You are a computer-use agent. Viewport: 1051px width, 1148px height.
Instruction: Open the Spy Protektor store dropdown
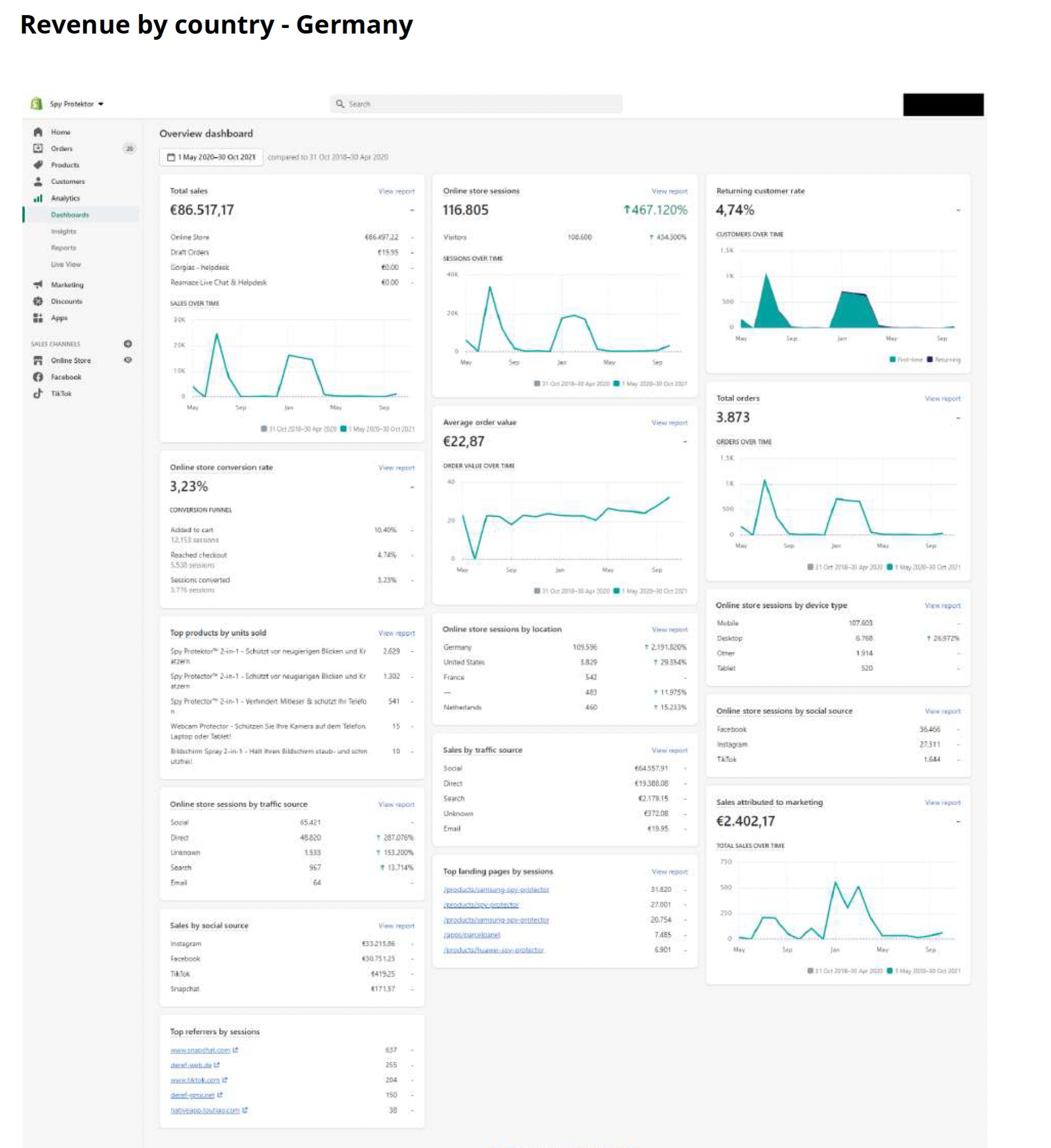pos(77,104)
